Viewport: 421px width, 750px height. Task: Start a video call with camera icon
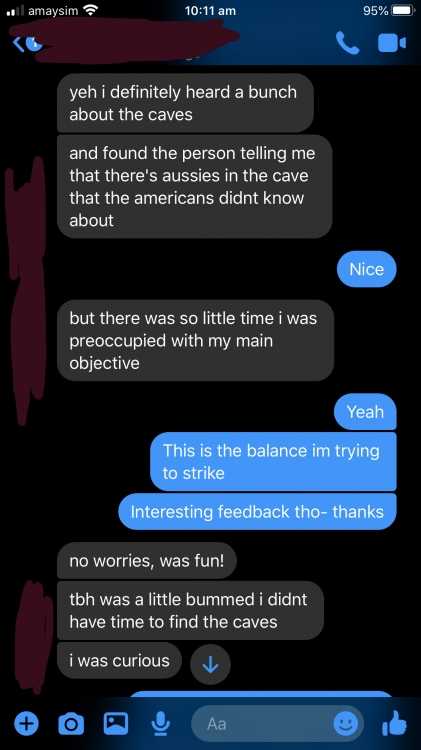[x=392, y=43]
